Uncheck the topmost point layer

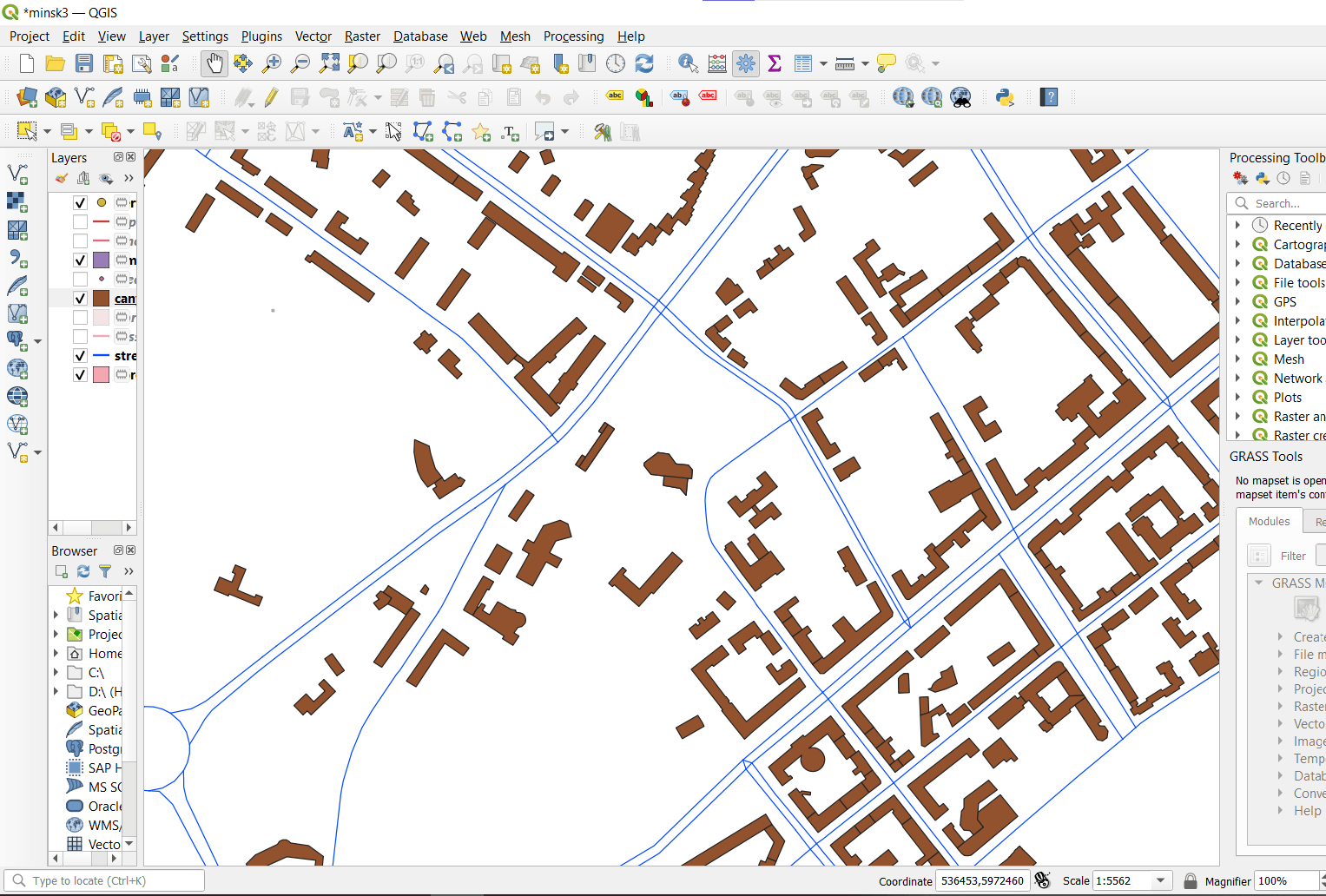coord(80,202)
